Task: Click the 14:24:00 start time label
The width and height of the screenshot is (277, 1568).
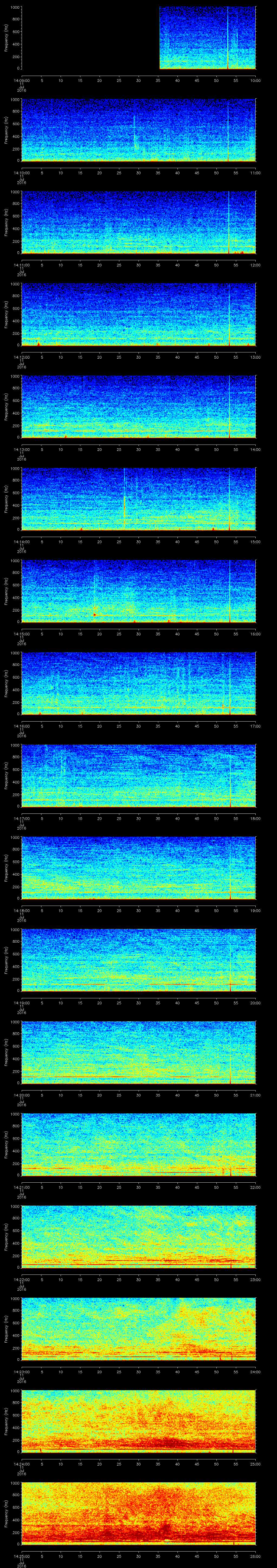Action: coord(21,1464)
